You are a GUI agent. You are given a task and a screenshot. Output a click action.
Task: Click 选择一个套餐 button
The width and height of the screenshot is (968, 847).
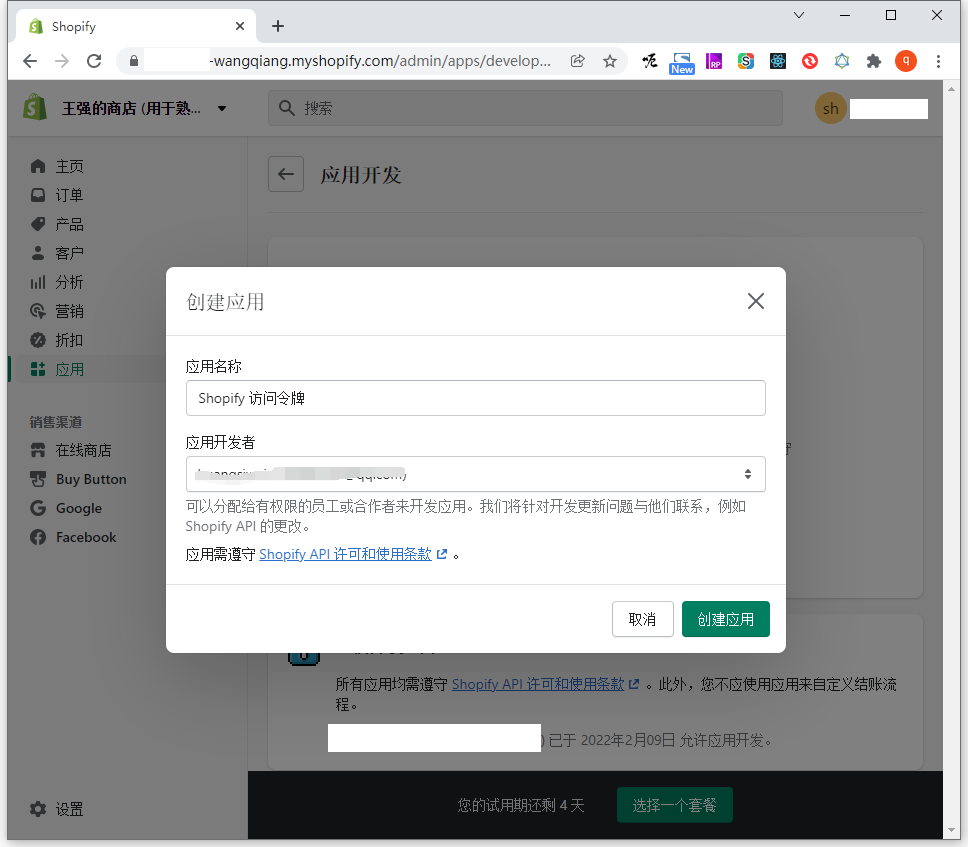pyautogui.click(x=674, y=804)
